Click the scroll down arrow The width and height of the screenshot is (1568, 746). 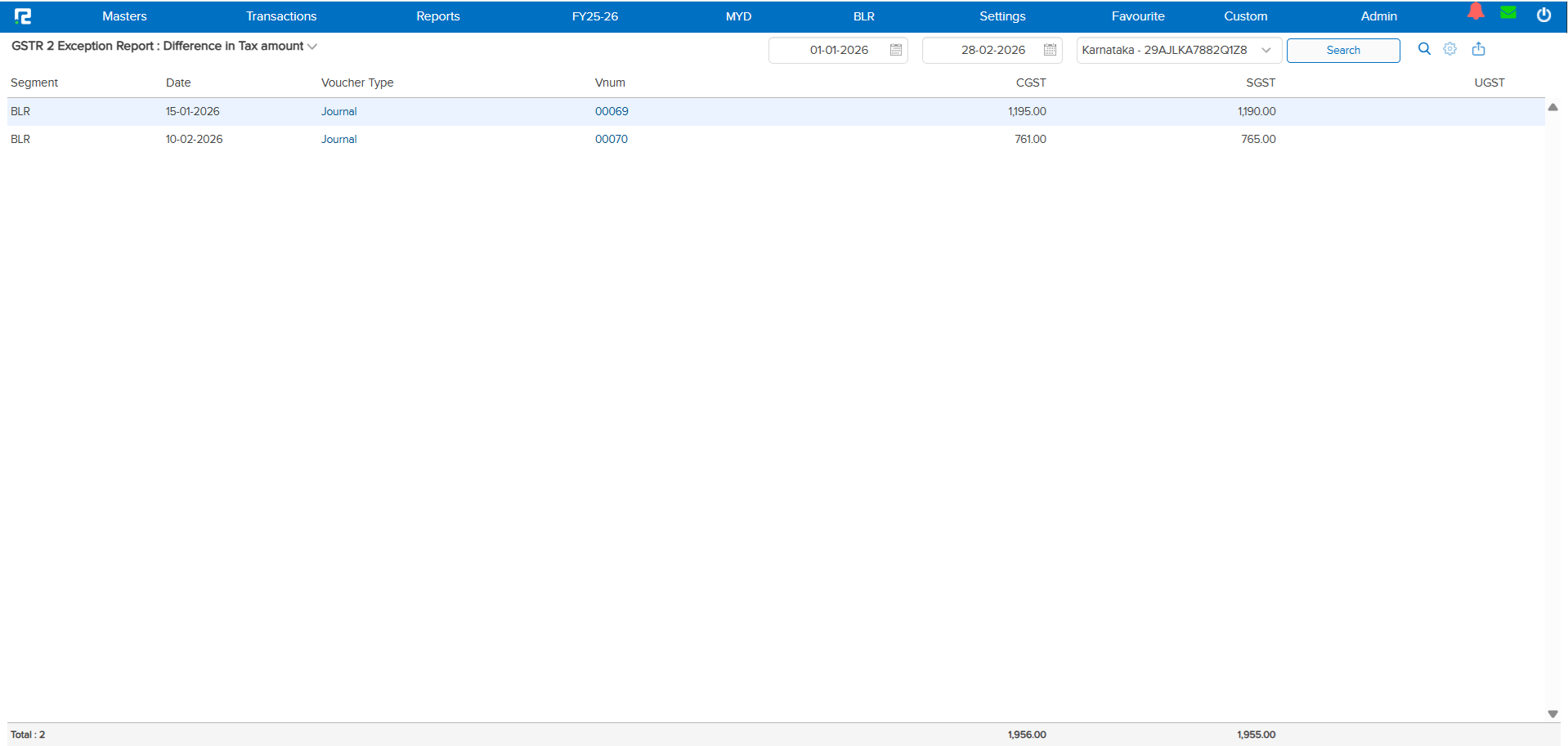point(1552,714)
